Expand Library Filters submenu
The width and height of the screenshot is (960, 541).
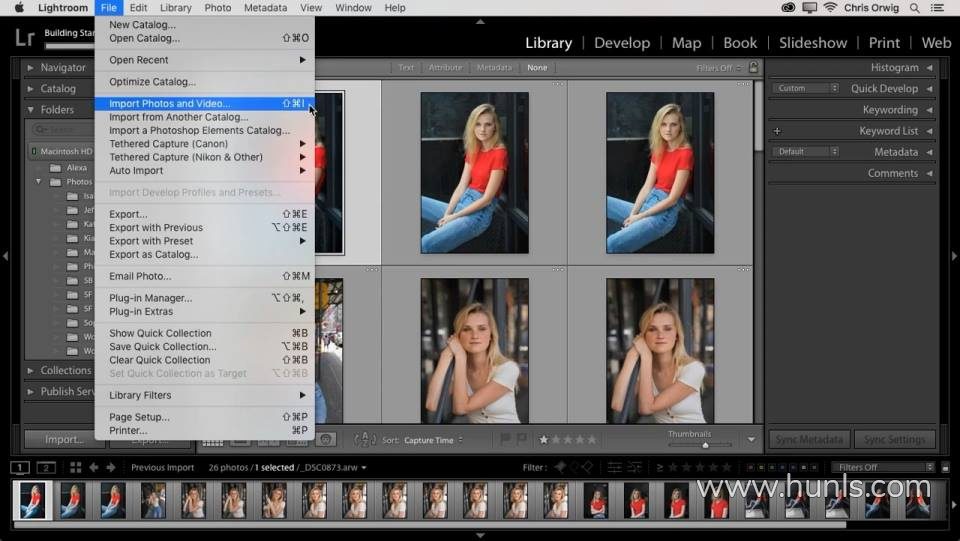tap(204, 395)
